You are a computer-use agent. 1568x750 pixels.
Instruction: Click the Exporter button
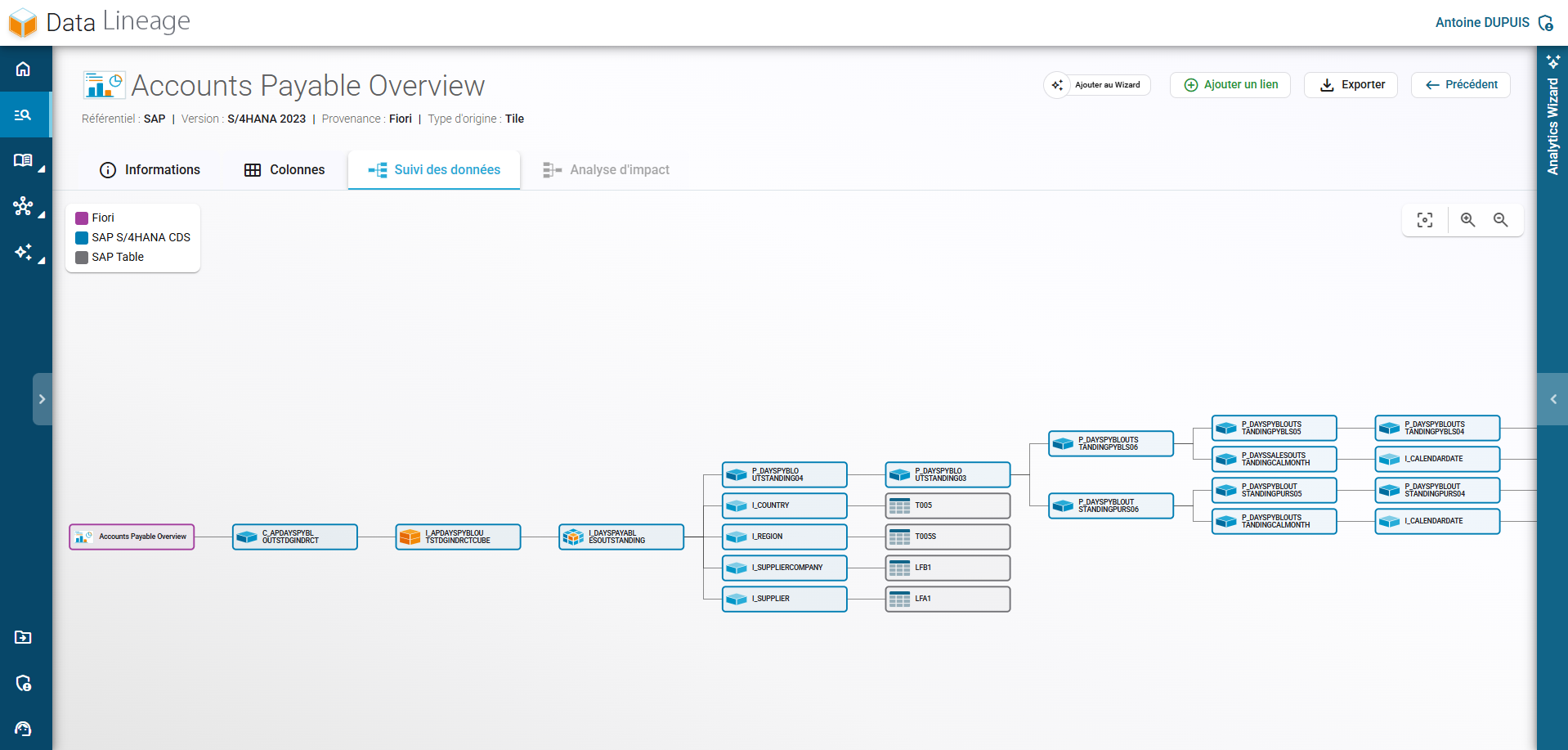[x=1350, y=84]
